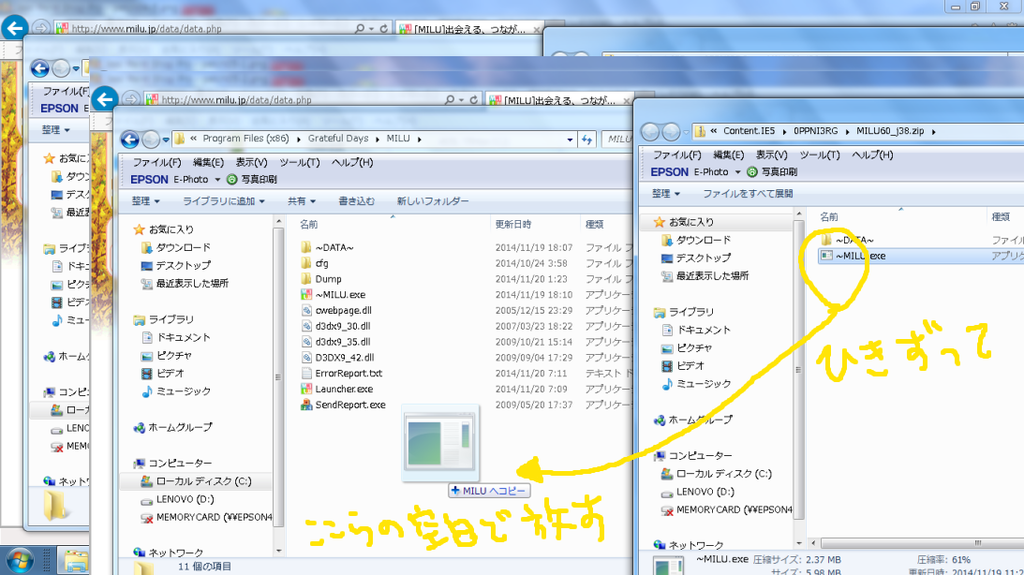Click the back arrow in the MILU folder window
Viewport: 1024px width, 575px height.
(x=130, y=139)
